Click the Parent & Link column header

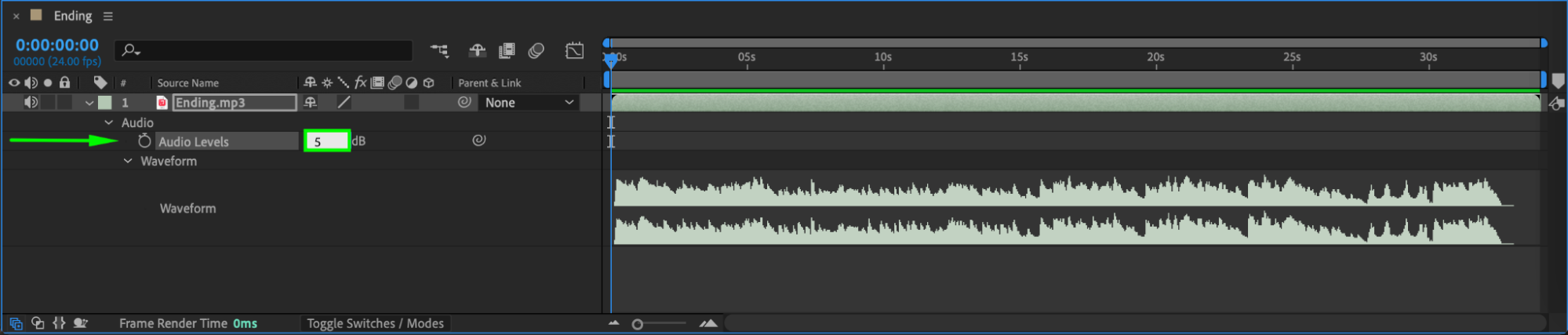tap(489, 82)
